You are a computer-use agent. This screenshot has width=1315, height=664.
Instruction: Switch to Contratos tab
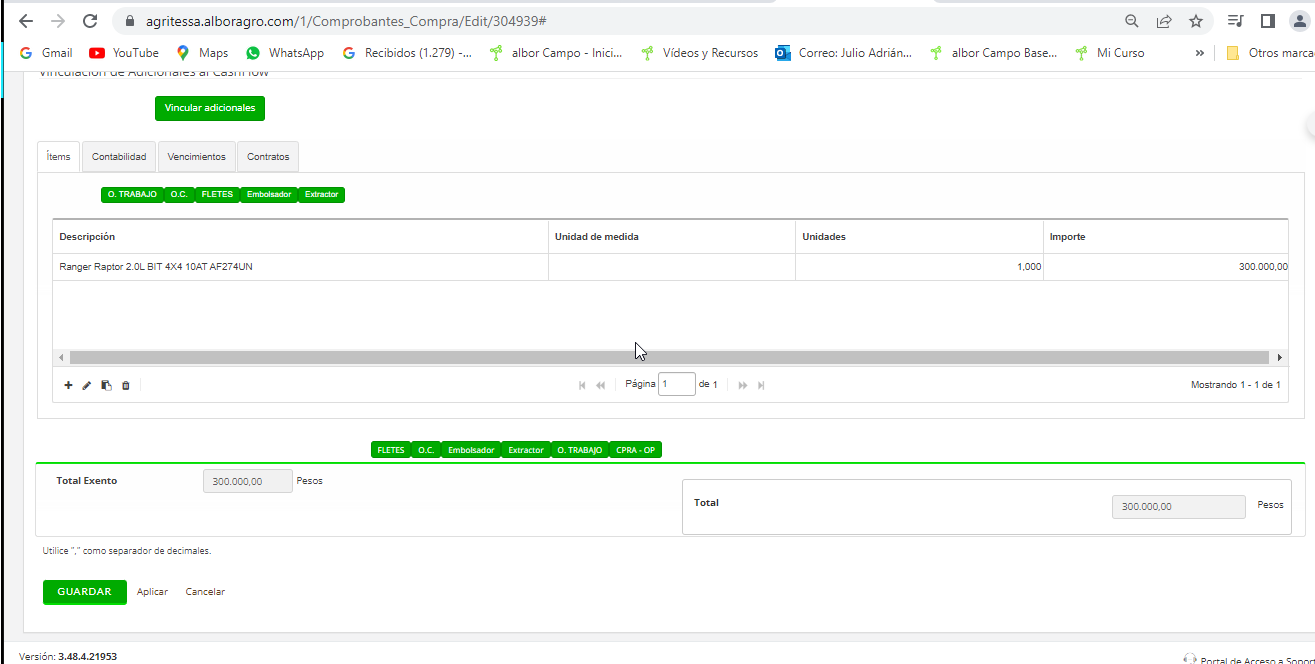click(x=268, y=157)
